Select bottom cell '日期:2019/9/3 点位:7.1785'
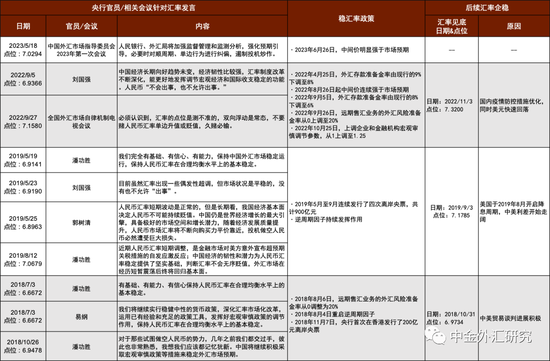 (451, 212)
